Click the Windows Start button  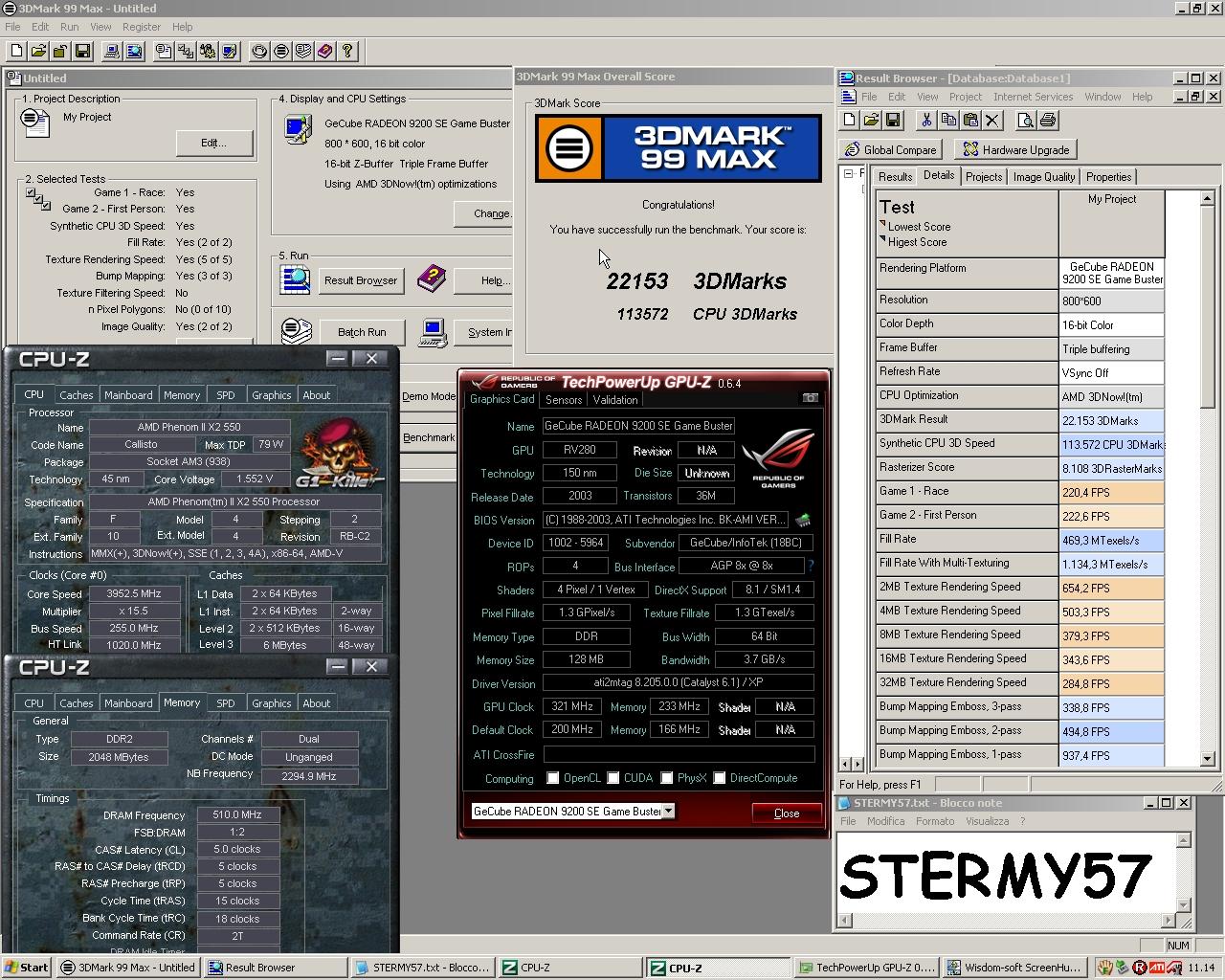27,968
